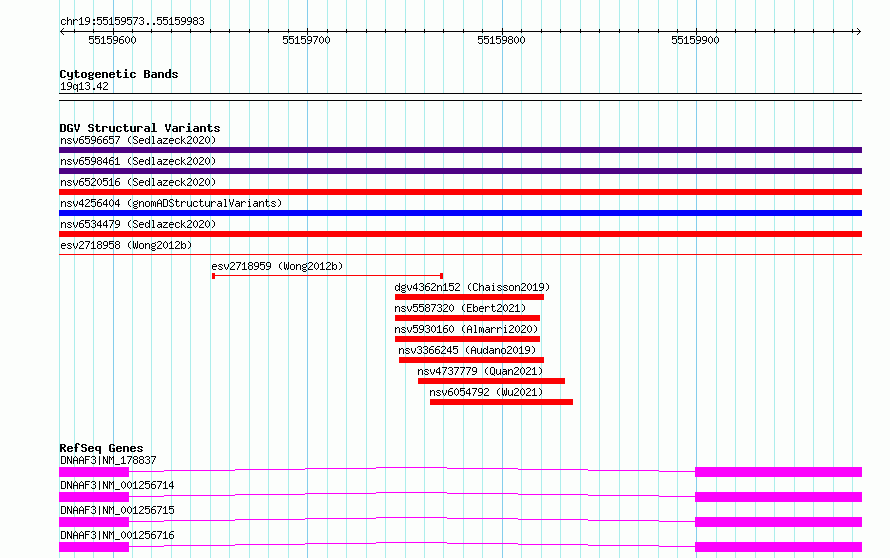Click the right exon of DNAAF3|NM_001256714

click(778, 497)
